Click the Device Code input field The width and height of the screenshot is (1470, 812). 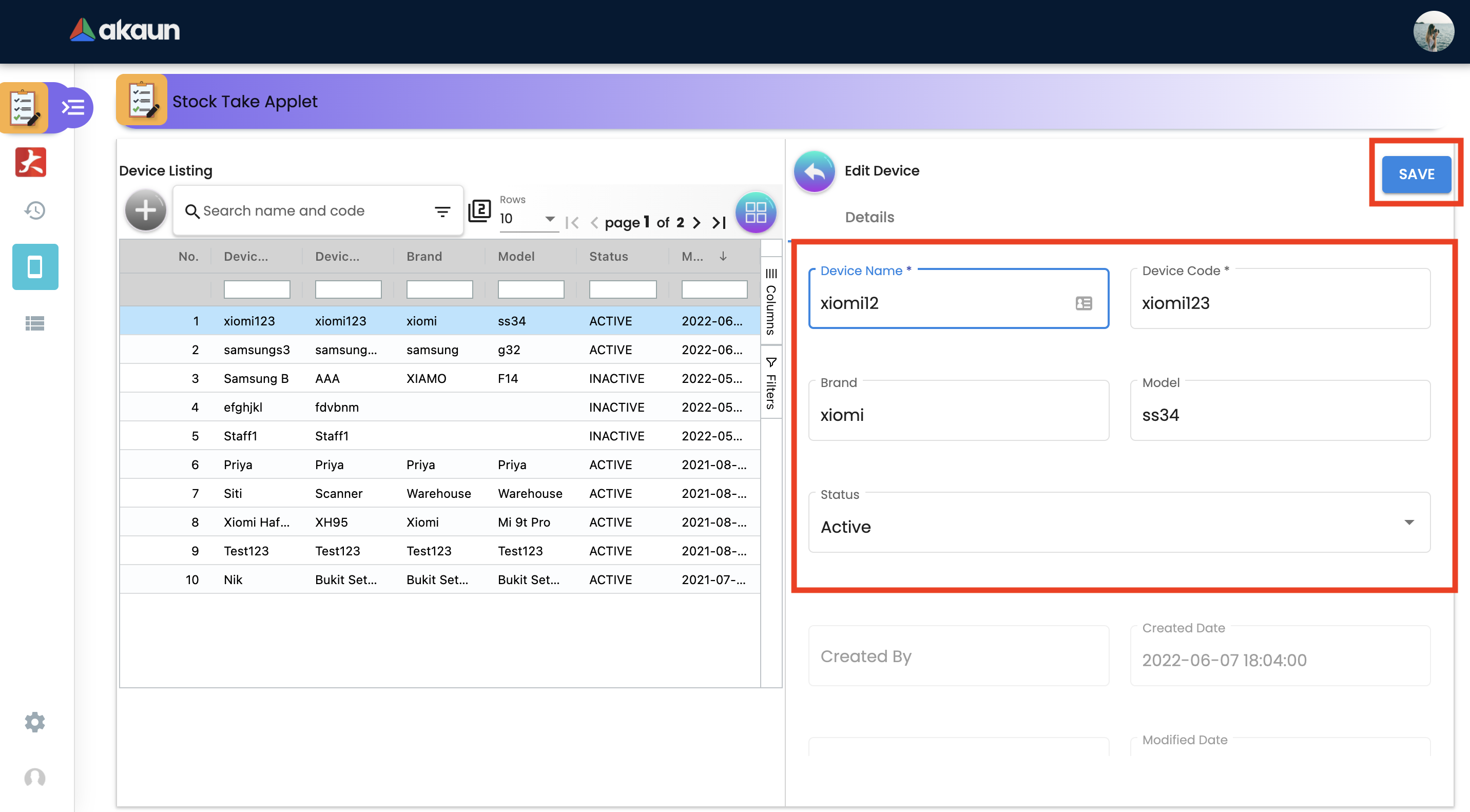coord(1280,303)
